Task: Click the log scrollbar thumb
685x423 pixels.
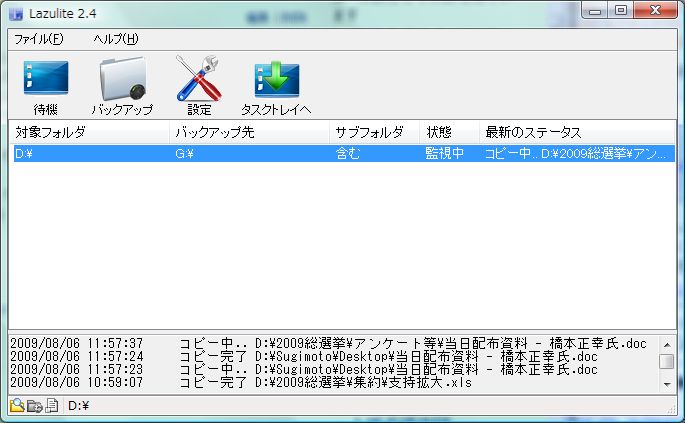Action: tap(667, 361)
